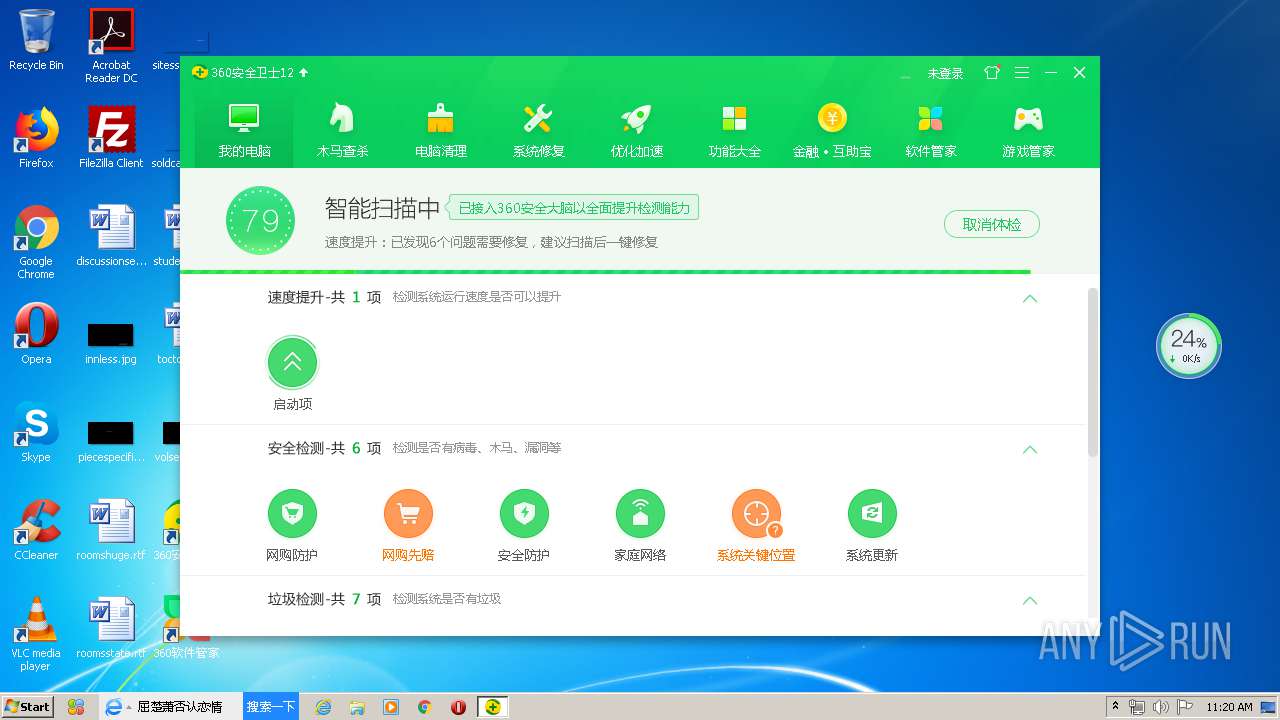The image size is (1280, 720).
Task: Open Chrome from the taskbar
Action: 424,707
